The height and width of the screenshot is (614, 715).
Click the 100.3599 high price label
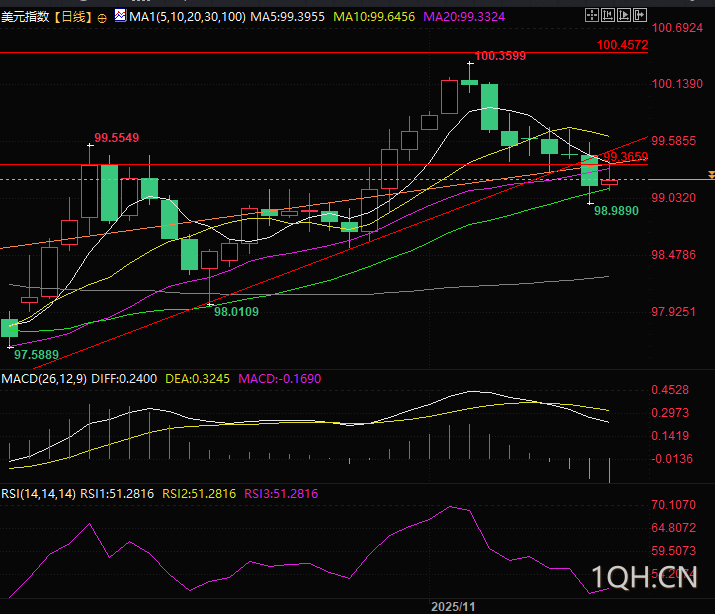point(500,56)
